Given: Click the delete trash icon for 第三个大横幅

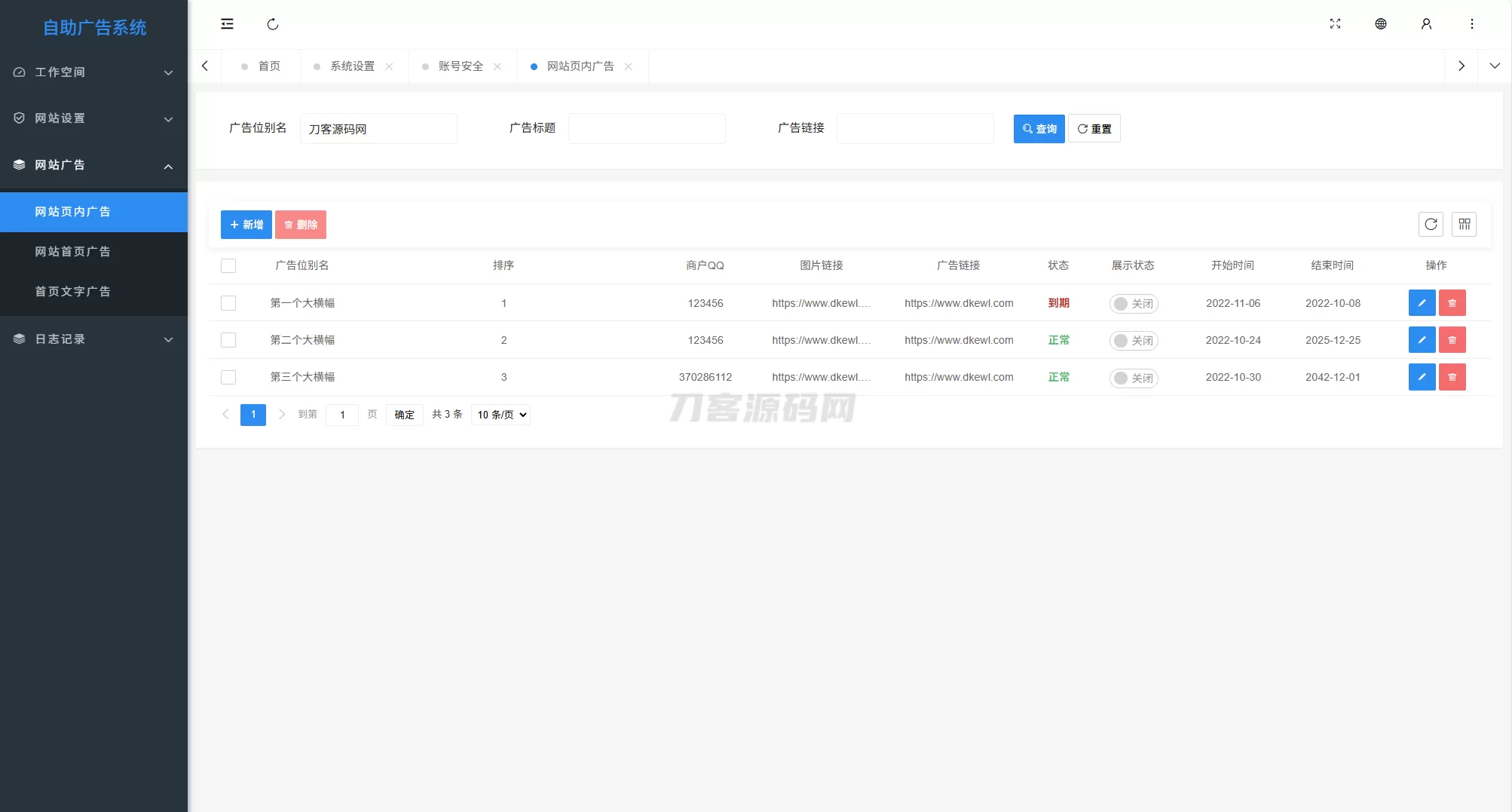Looking at the screenshot, I should [1452, 377].
